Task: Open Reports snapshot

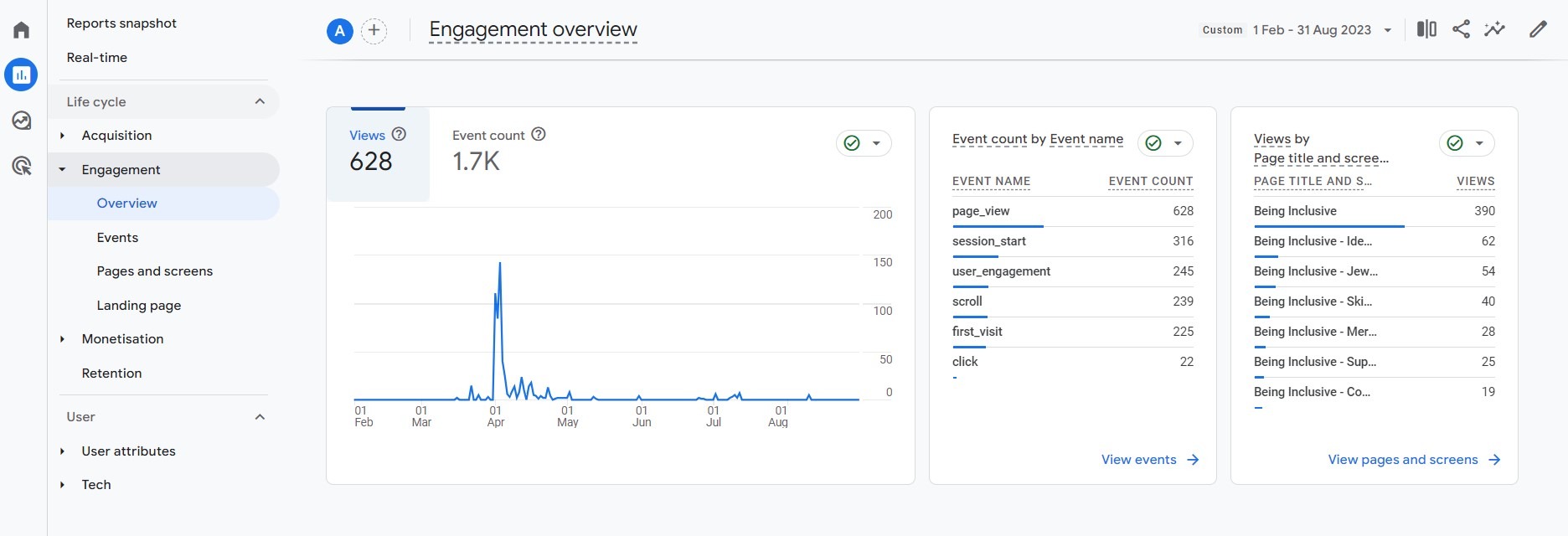Action: (x=121, y=23)
